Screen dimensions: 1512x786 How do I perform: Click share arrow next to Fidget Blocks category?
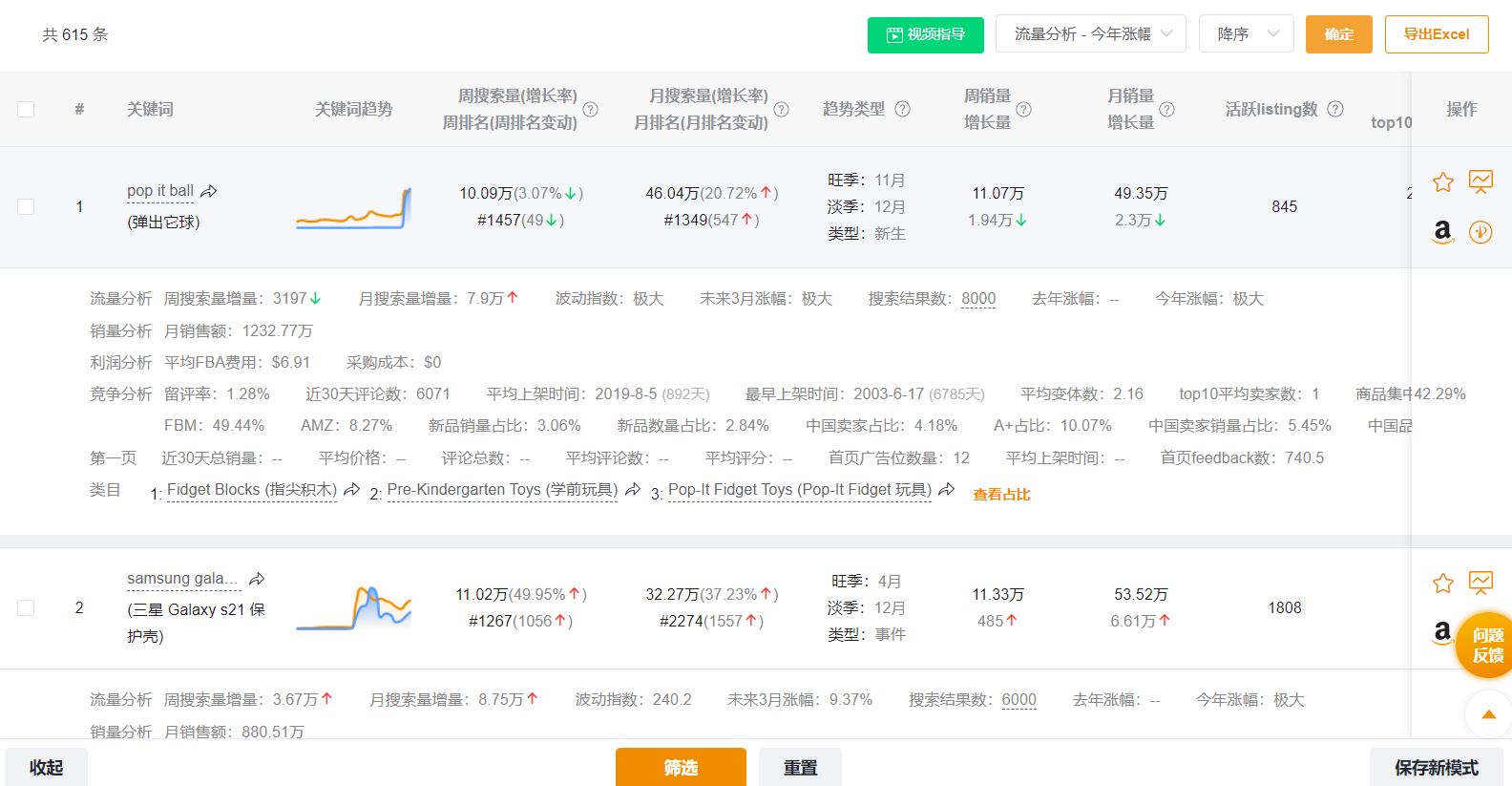point(352,490)
